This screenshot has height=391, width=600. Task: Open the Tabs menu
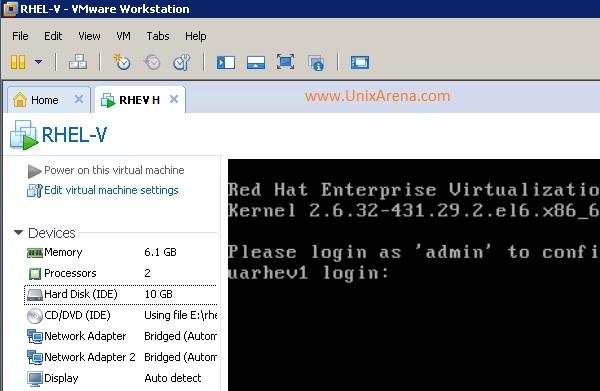click(158, 36)
